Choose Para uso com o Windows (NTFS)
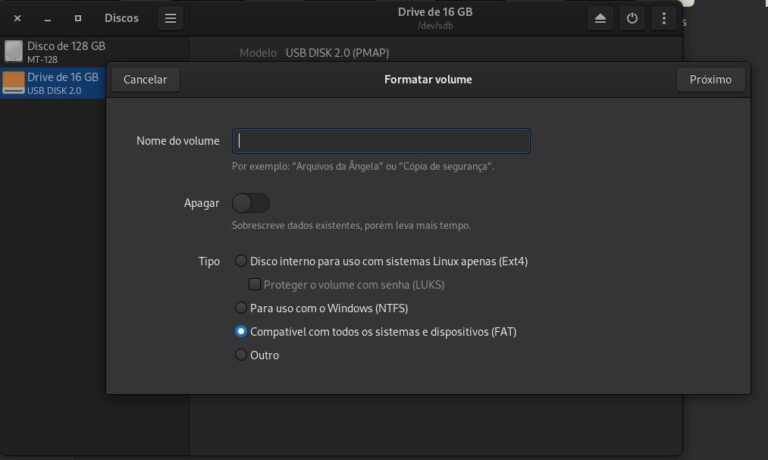The width and height of the screenshot is (768, 460). 241,308
